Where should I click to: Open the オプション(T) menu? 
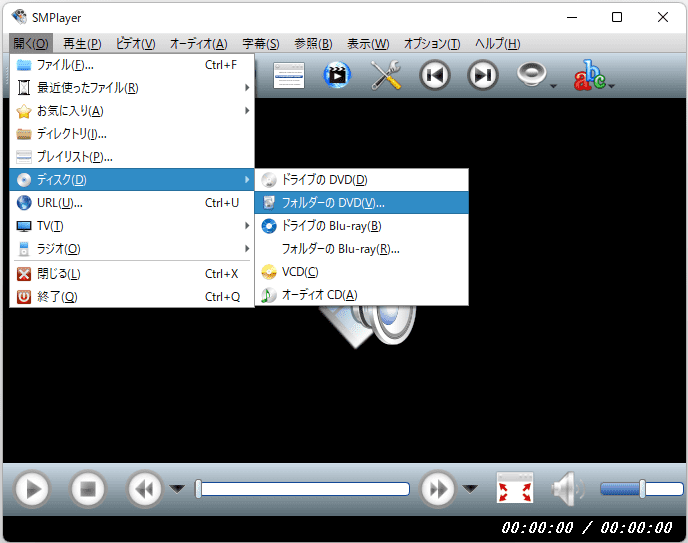[x=432, y=44]
